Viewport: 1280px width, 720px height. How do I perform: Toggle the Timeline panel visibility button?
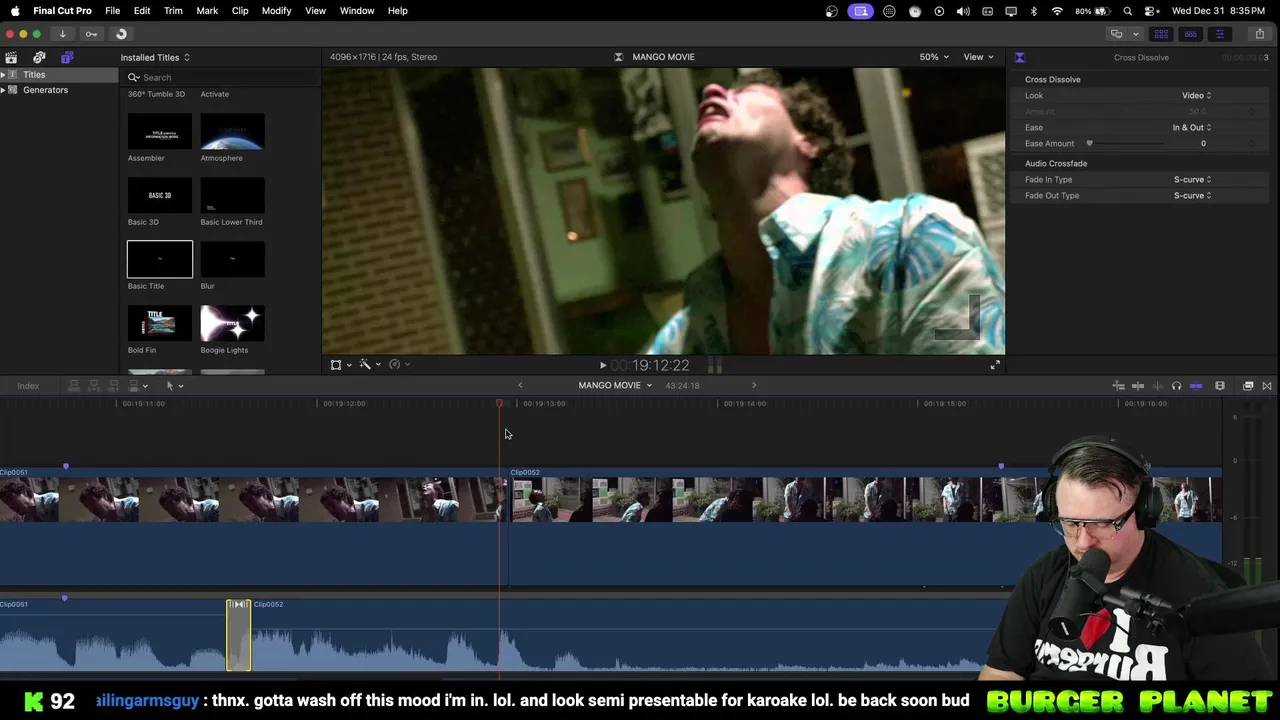[x=1190, y=34]
